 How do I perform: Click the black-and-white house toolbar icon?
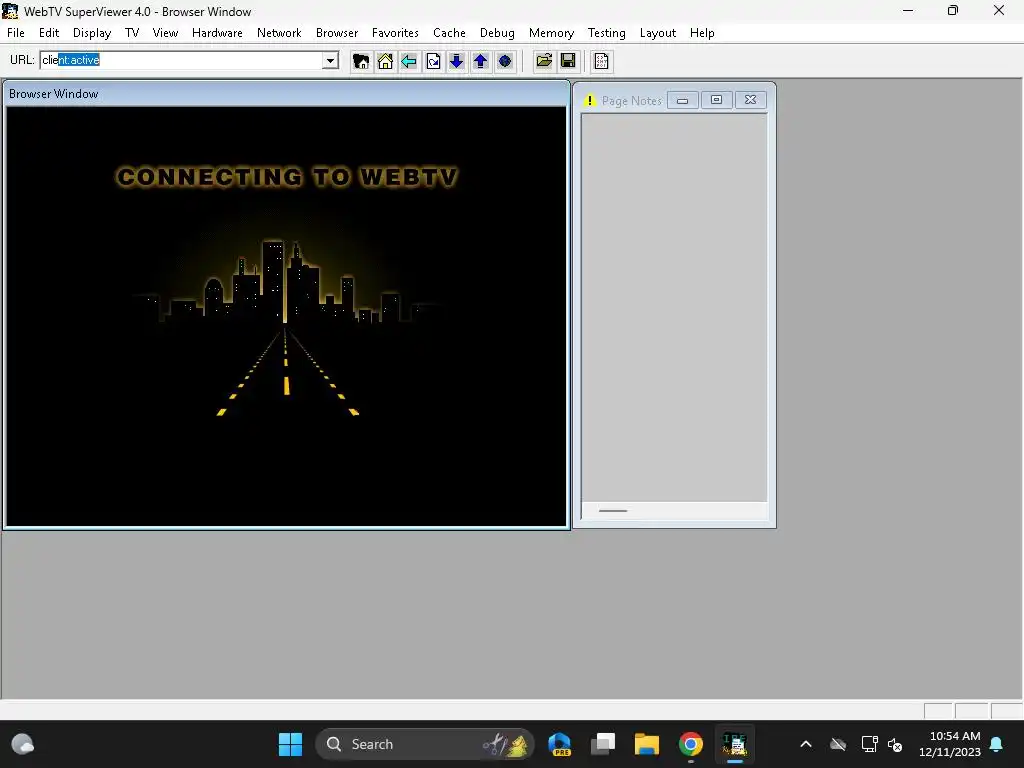360,61
